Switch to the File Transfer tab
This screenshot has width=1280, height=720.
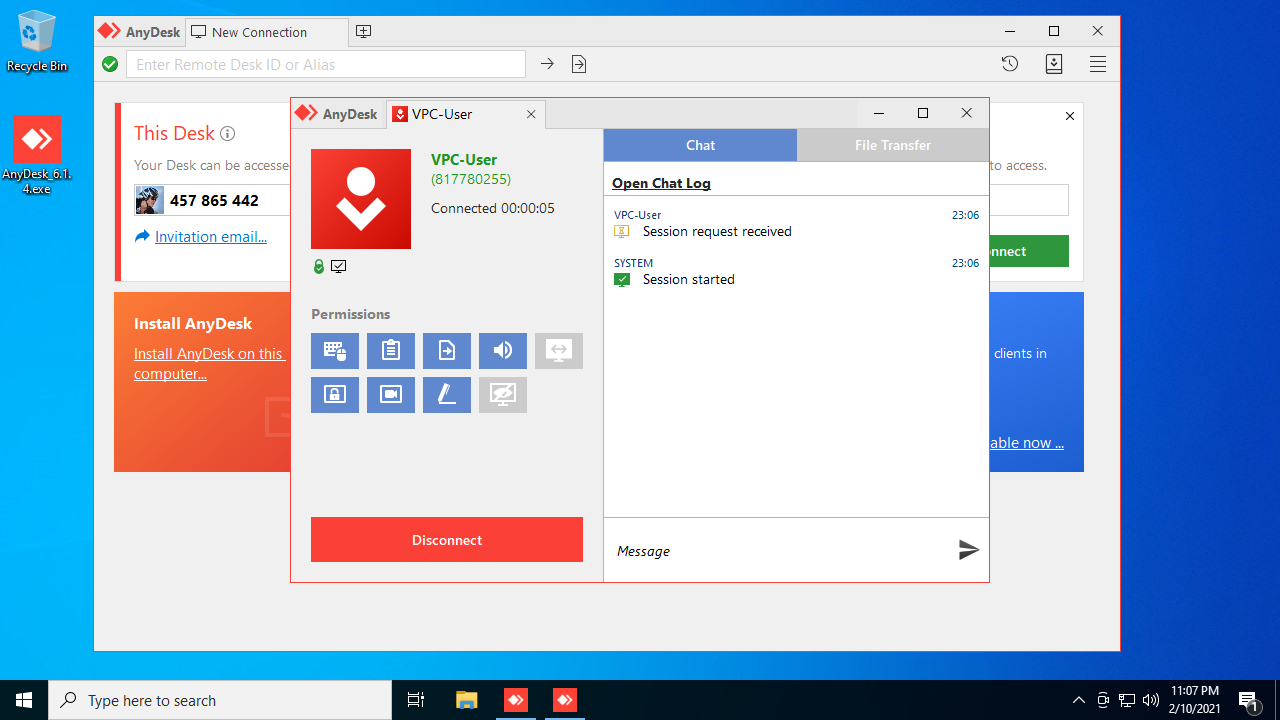tap(892, 145)
